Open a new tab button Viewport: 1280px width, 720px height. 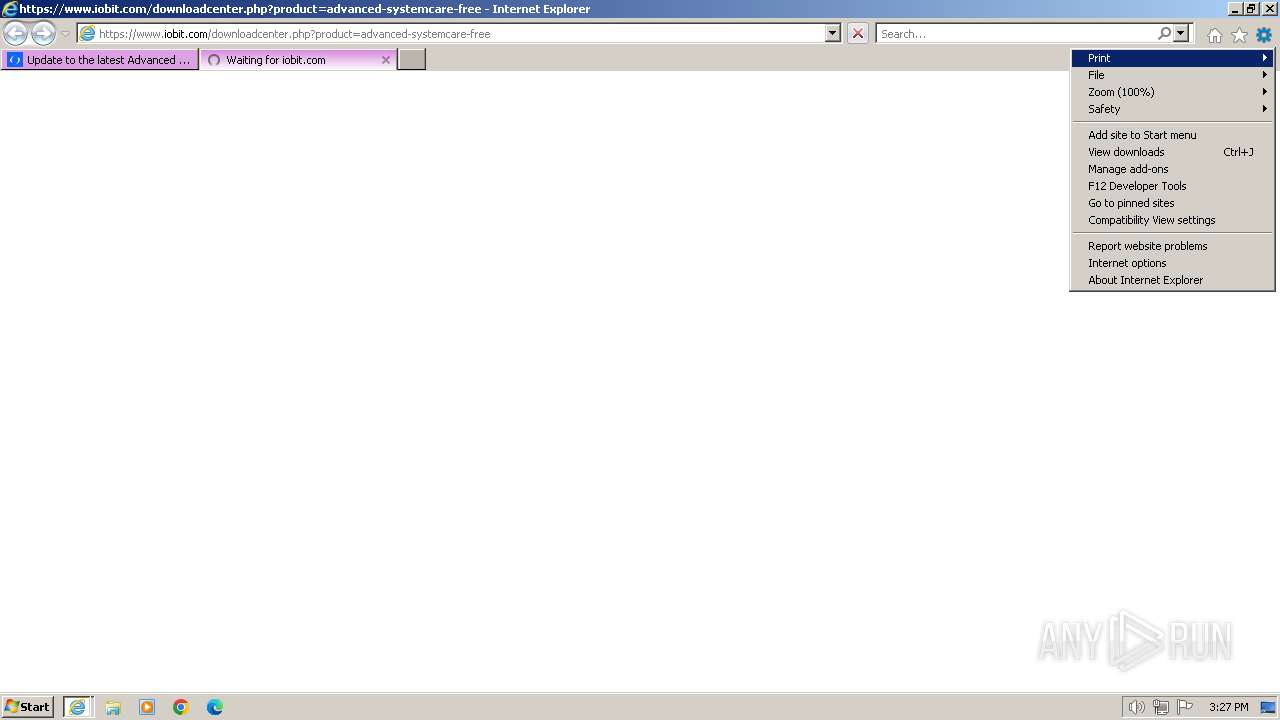click(x=412, y=60)
